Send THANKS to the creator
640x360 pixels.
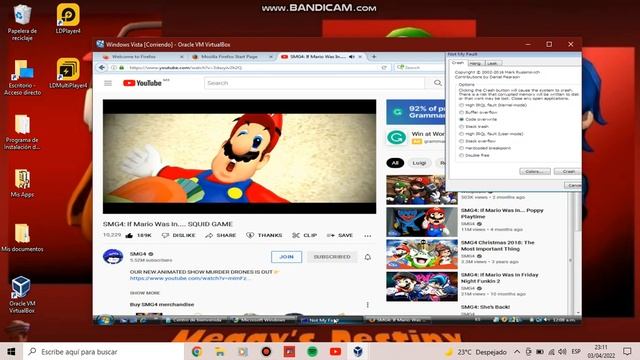pos(264,236)
